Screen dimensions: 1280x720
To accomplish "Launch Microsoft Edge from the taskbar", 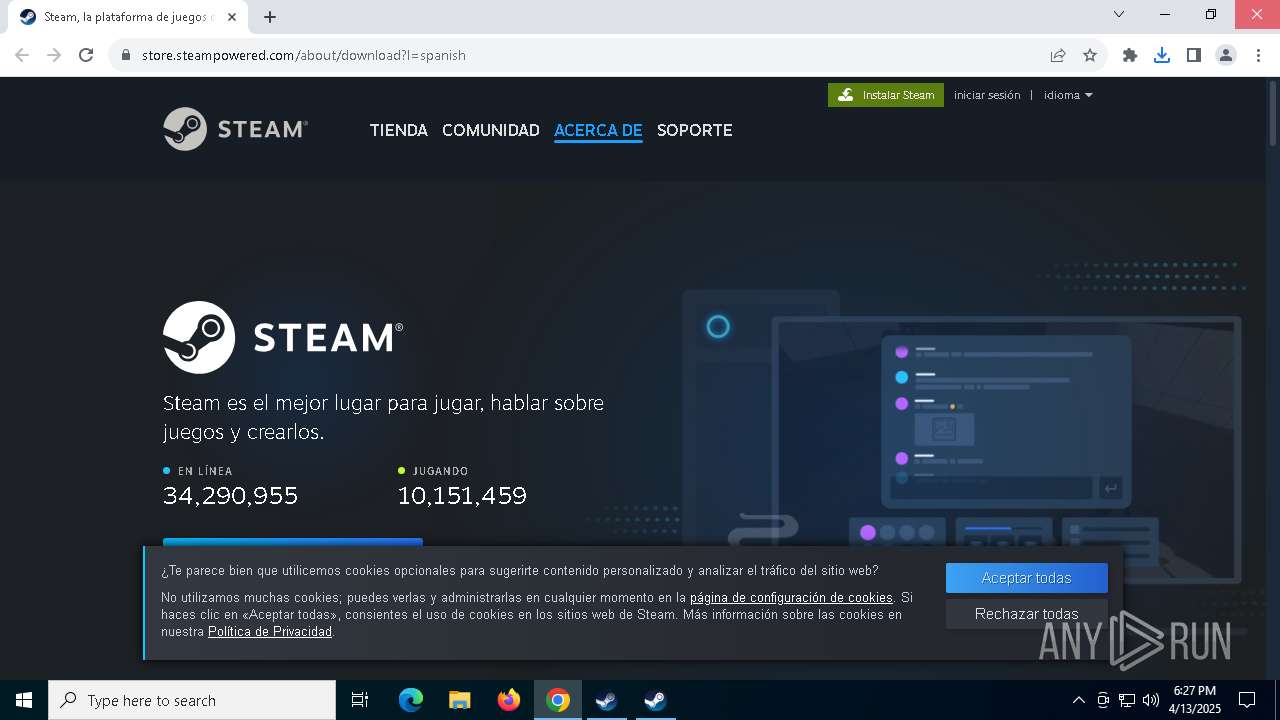I will (411, 700).
